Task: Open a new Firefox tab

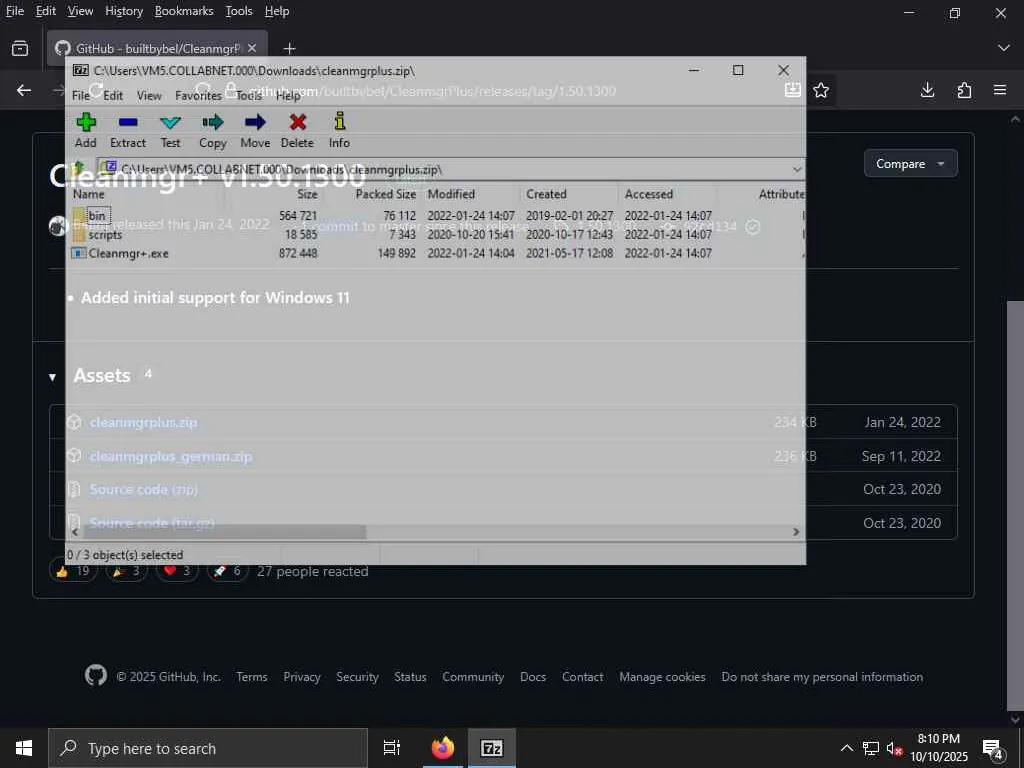Action: (289, 48)
